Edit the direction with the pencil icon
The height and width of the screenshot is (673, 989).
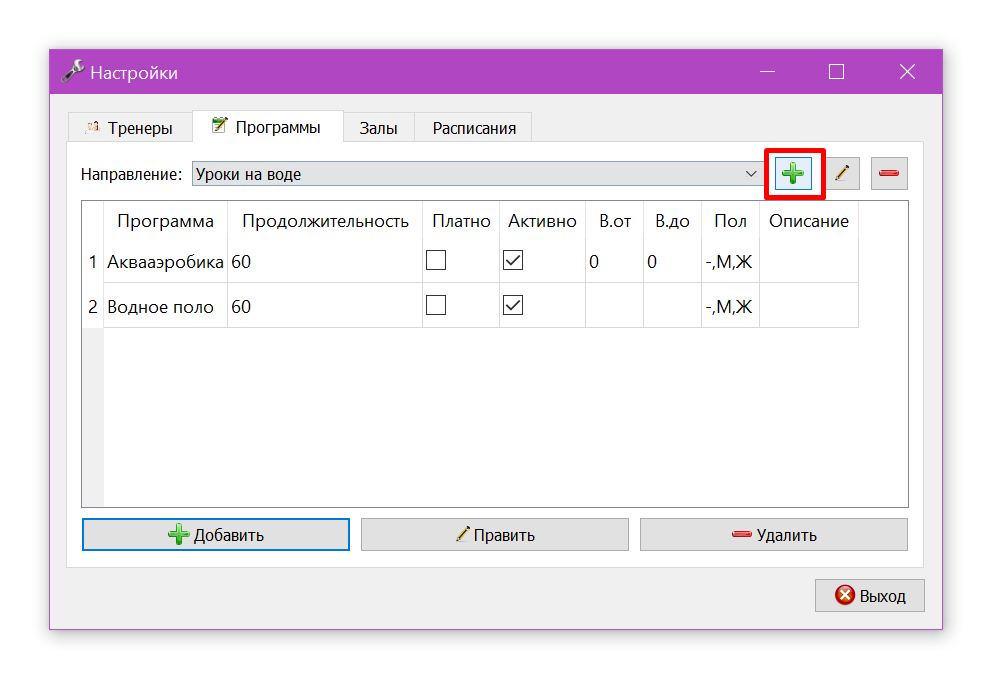click(x=841, y=173)
